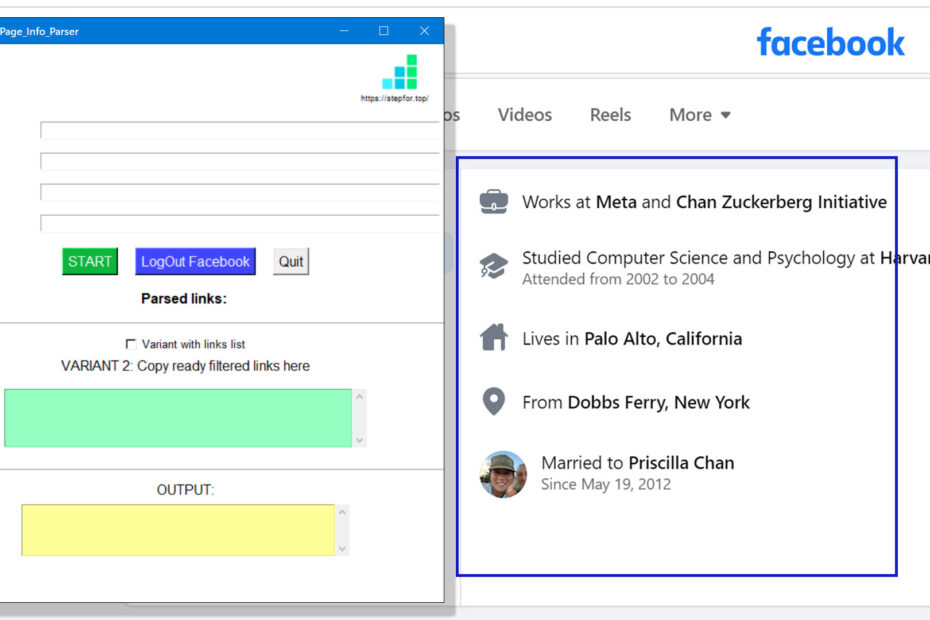Image resolution: width=930 pixels, height=620 pixels.
Task: Click the house icon beside Lives in
Action: [493, 338]
